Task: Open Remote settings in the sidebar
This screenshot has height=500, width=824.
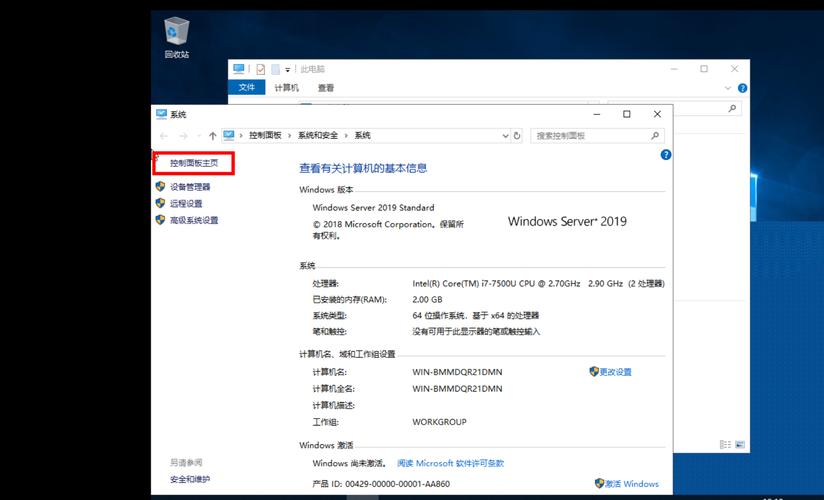Action: pos(186,203)
